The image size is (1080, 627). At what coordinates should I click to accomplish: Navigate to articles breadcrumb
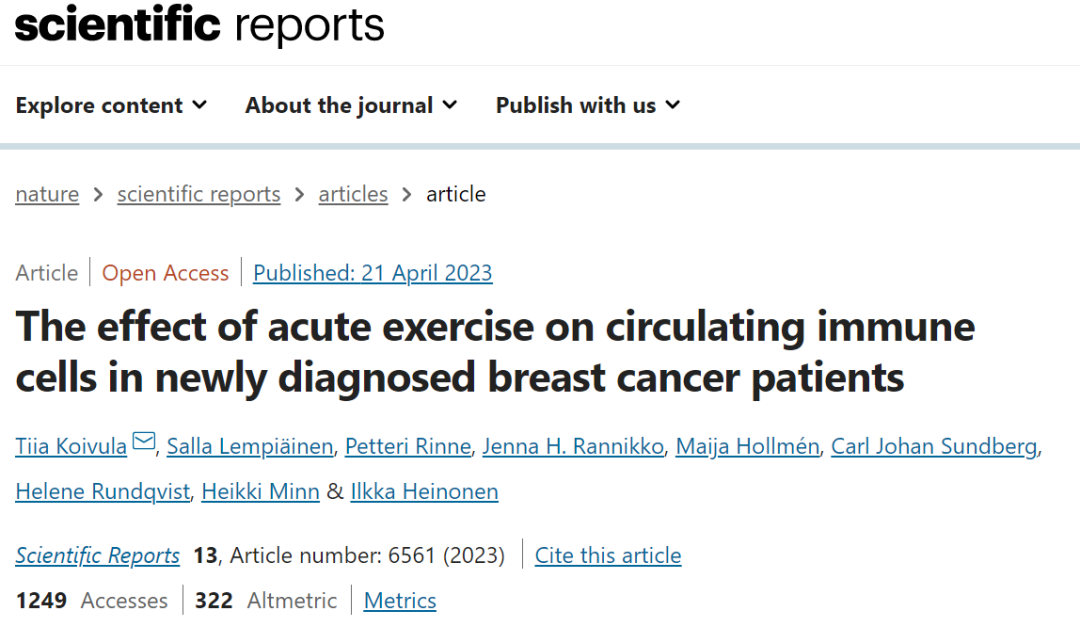[x=353, y=194]
